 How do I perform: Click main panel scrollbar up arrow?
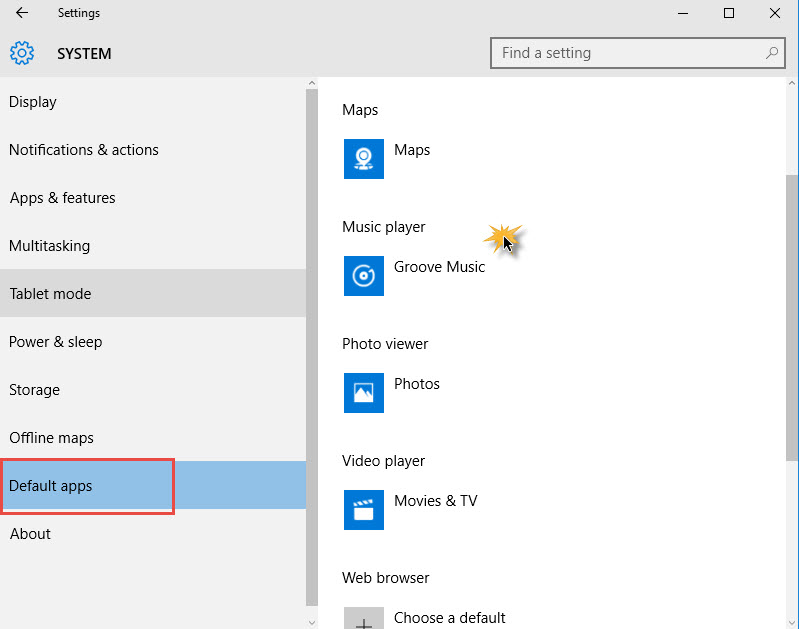792,83
